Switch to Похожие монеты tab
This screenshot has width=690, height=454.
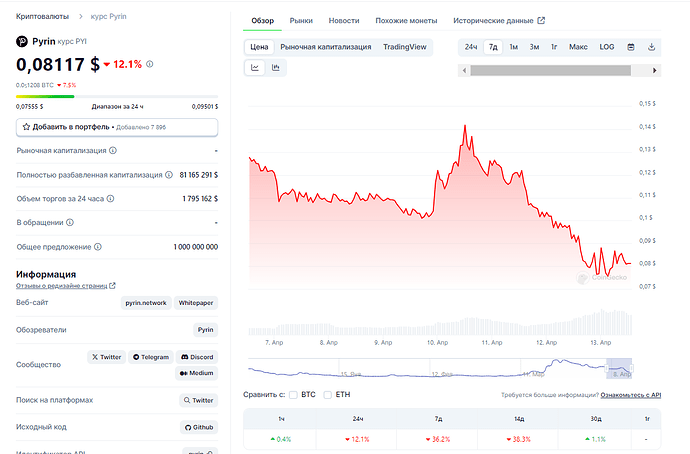tap(406, 21)
